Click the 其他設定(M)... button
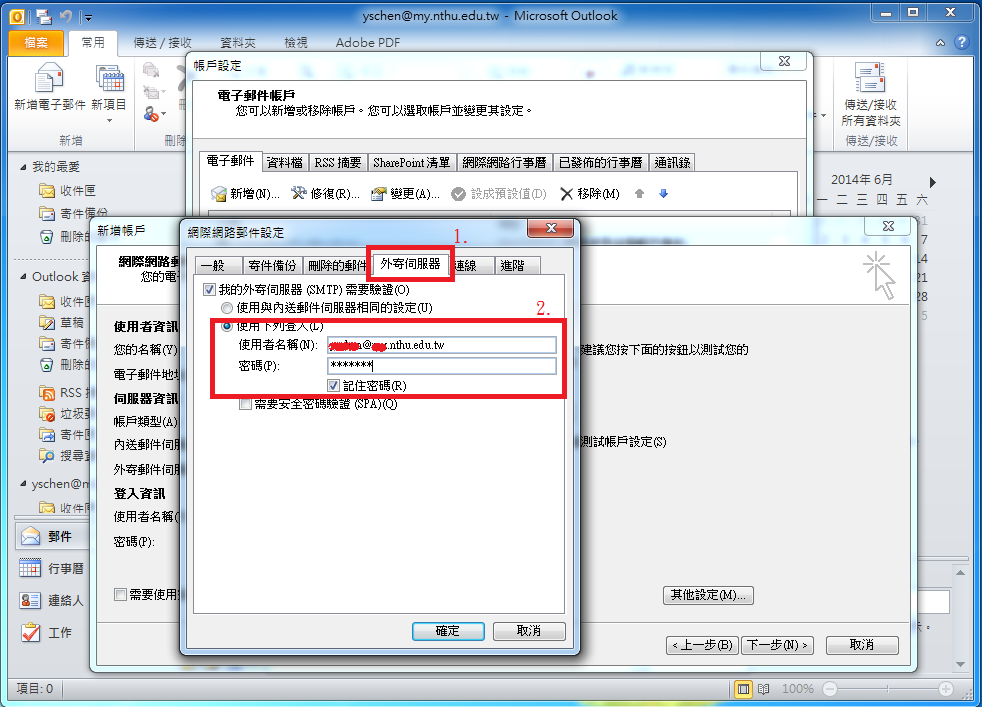 (x=708, y=595)
